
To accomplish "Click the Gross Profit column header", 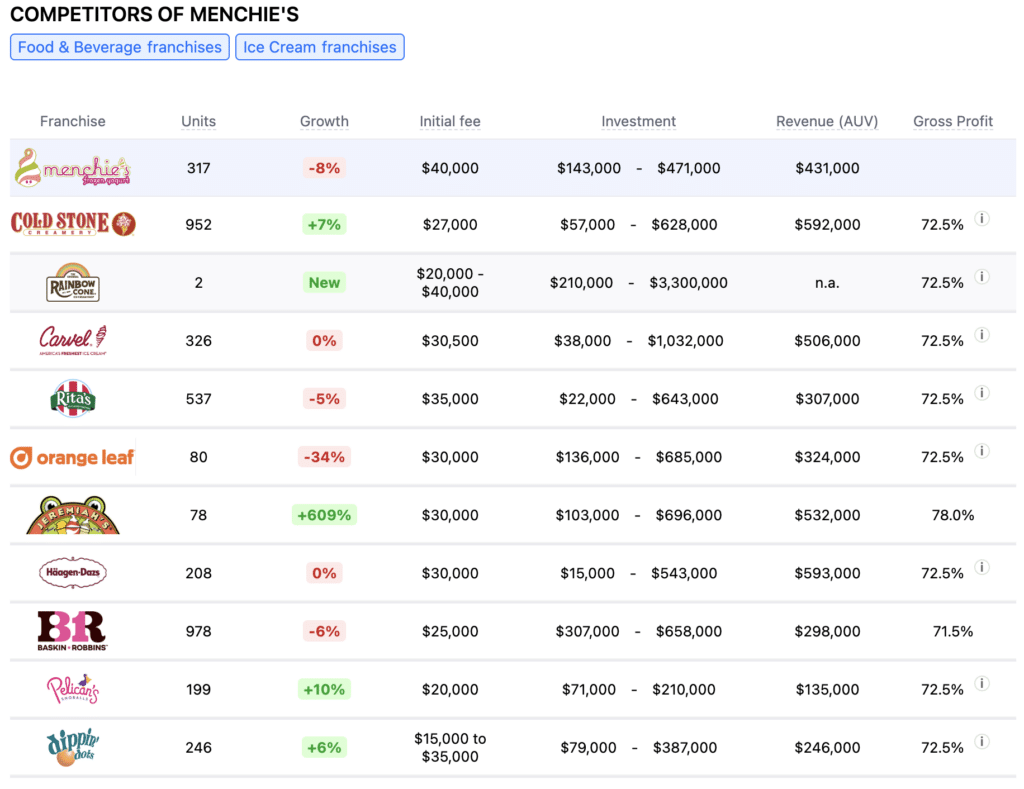I will pyautogui.click(x=953, y=121).
